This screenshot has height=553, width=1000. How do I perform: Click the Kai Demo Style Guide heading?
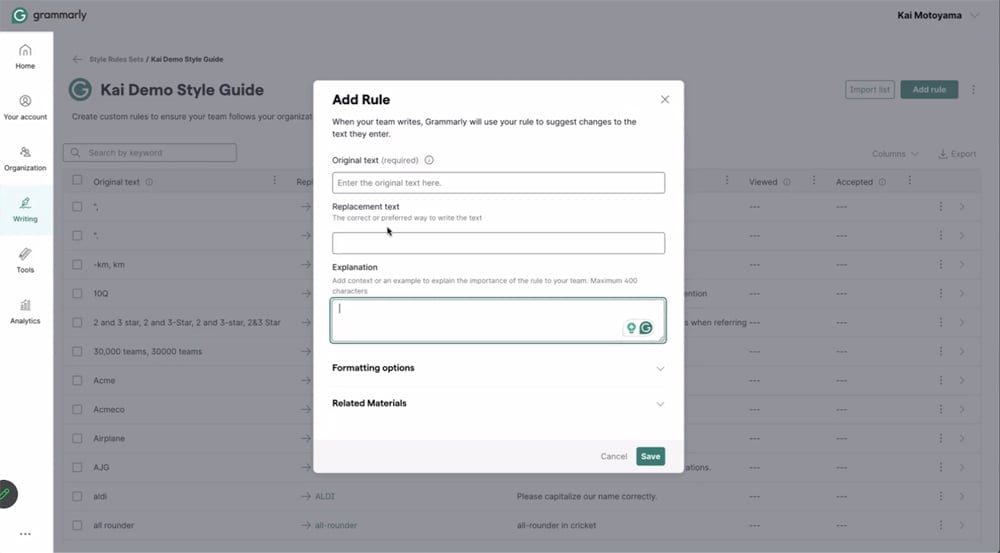point(182,90)
